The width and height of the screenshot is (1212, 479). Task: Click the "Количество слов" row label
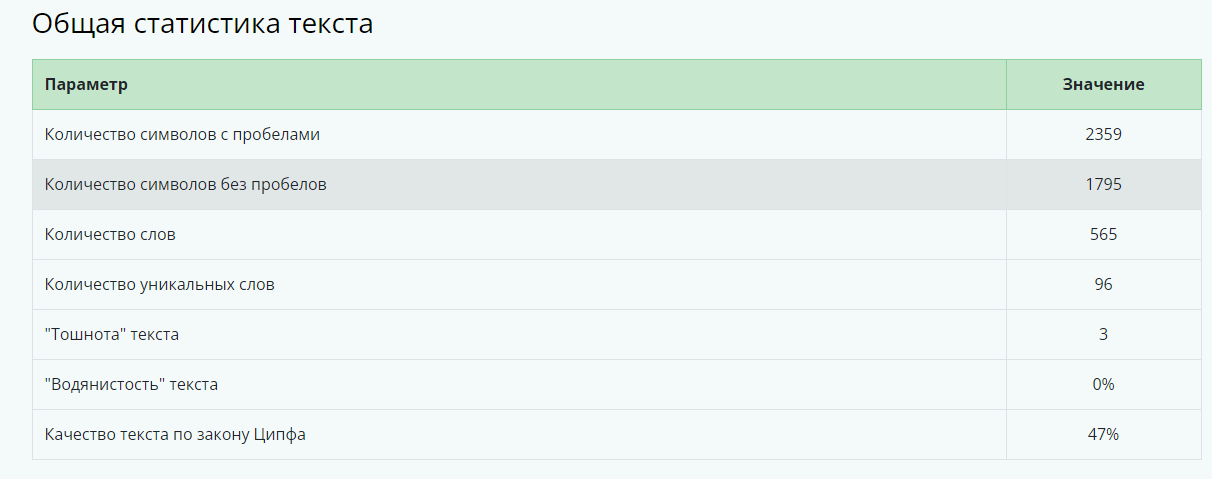coord(110,234)
